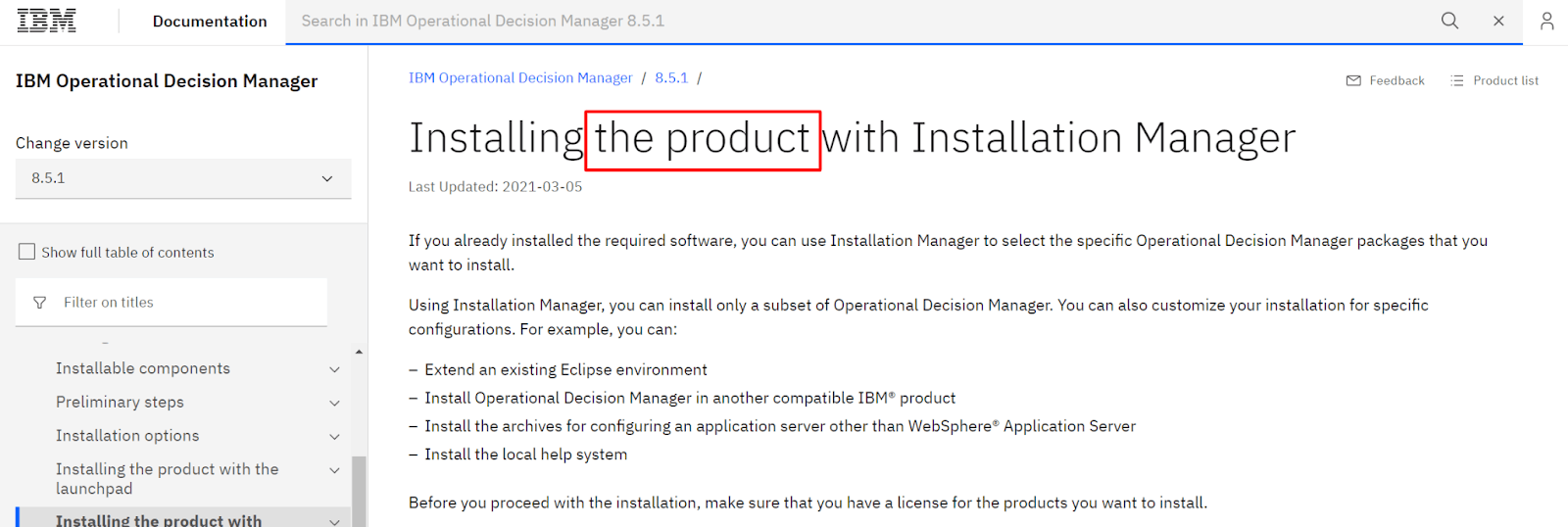Clear the search with the X icon

(1498, 21)
